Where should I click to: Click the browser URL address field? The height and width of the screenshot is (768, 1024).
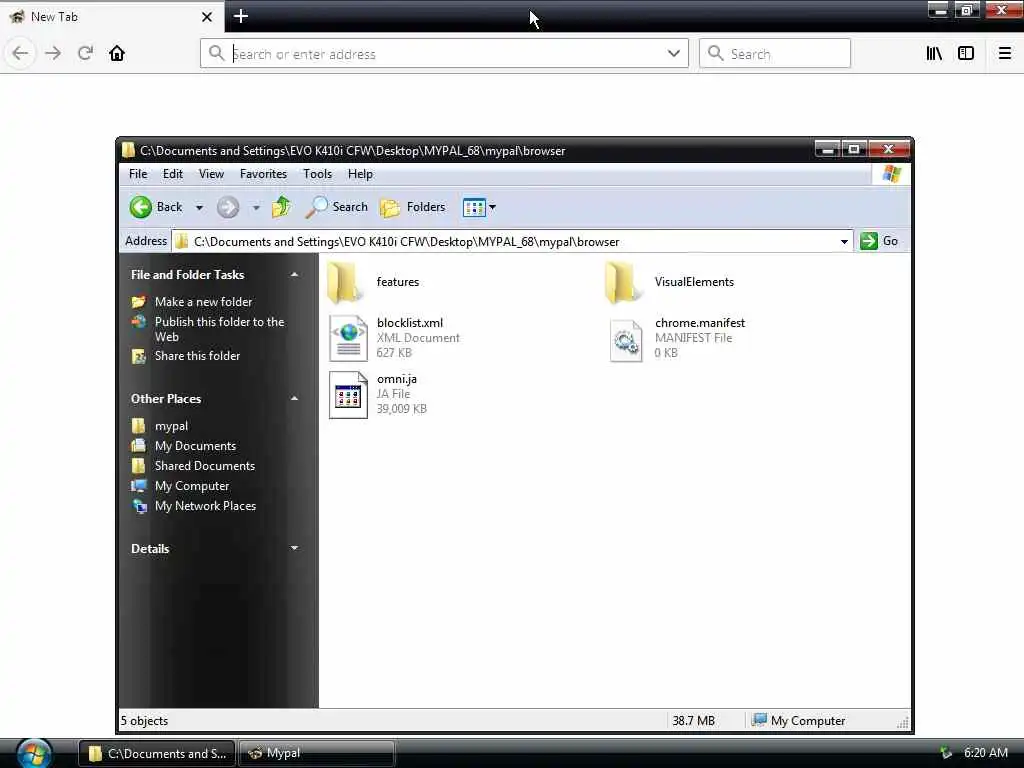click(444, 54)
